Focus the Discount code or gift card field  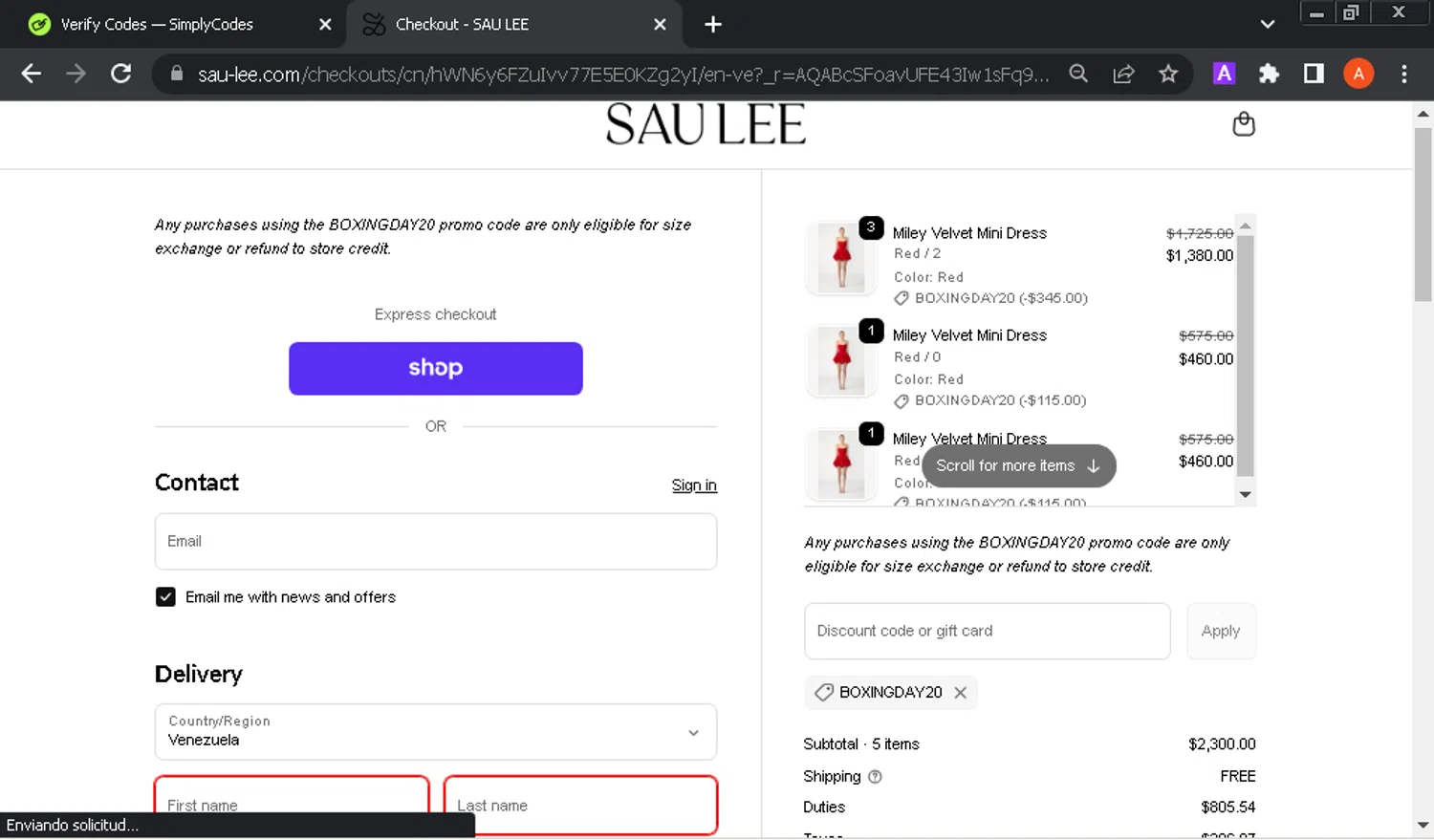988,631
